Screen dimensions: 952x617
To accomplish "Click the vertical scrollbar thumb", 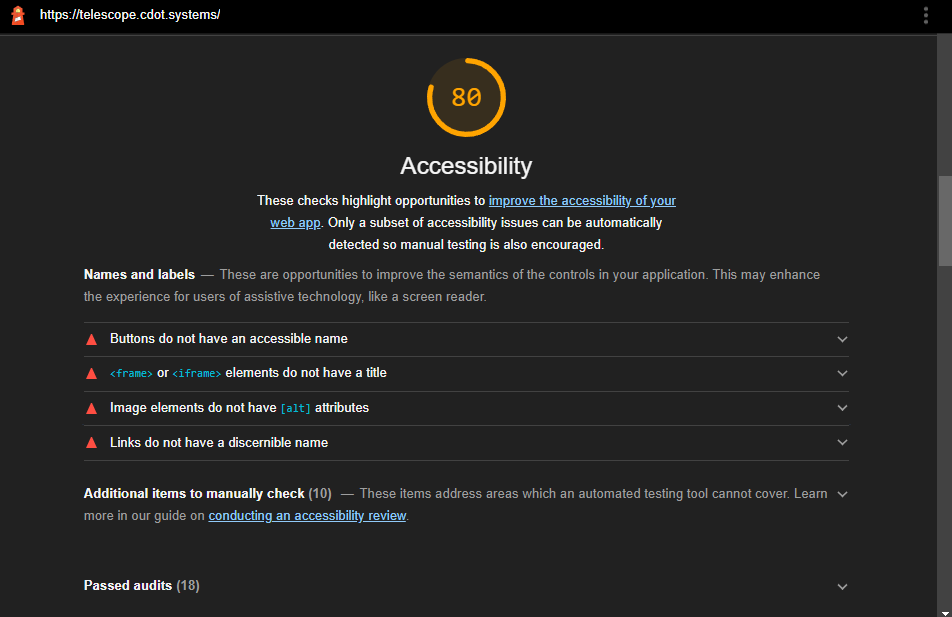I will click(x=944, y=215).
